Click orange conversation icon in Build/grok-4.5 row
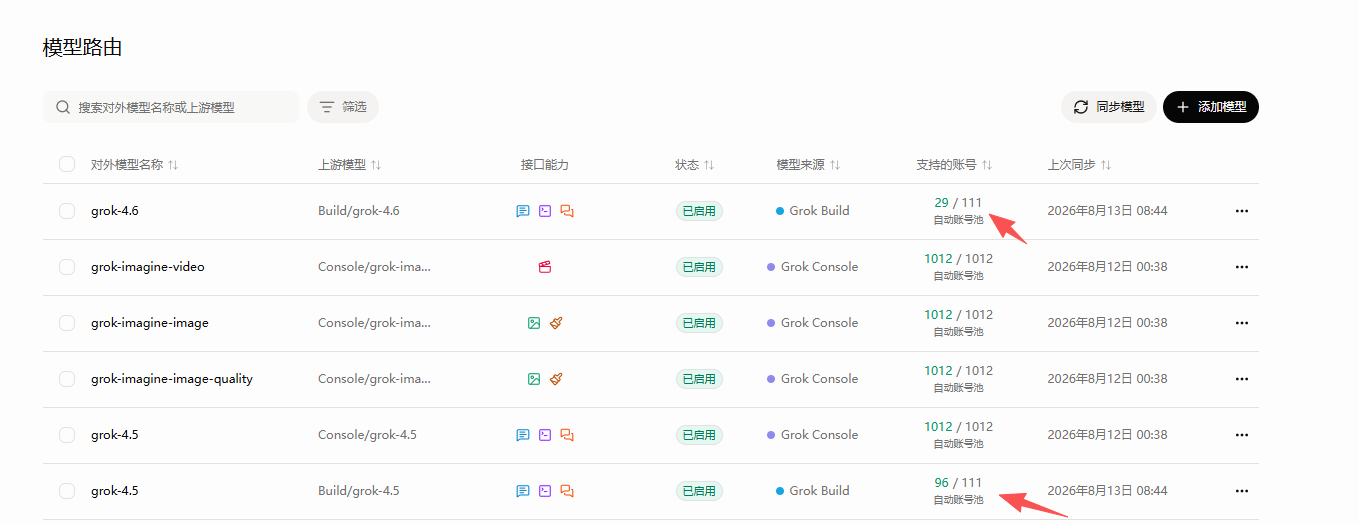1359x523 pixels. tap(567, 491)
